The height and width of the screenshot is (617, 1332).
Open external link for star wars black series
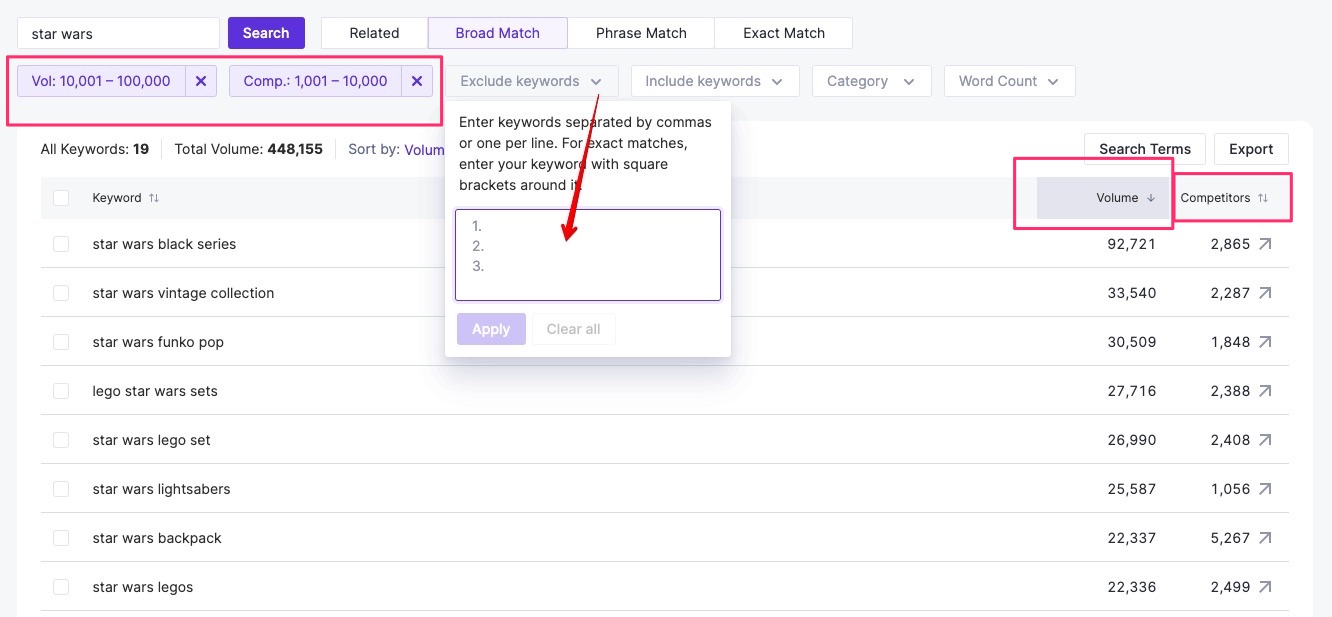[1265, 244]
